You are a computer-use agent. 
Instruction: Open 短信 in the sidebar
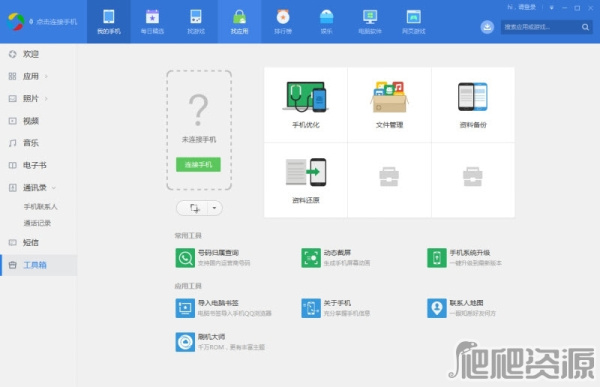click(38, 243)
